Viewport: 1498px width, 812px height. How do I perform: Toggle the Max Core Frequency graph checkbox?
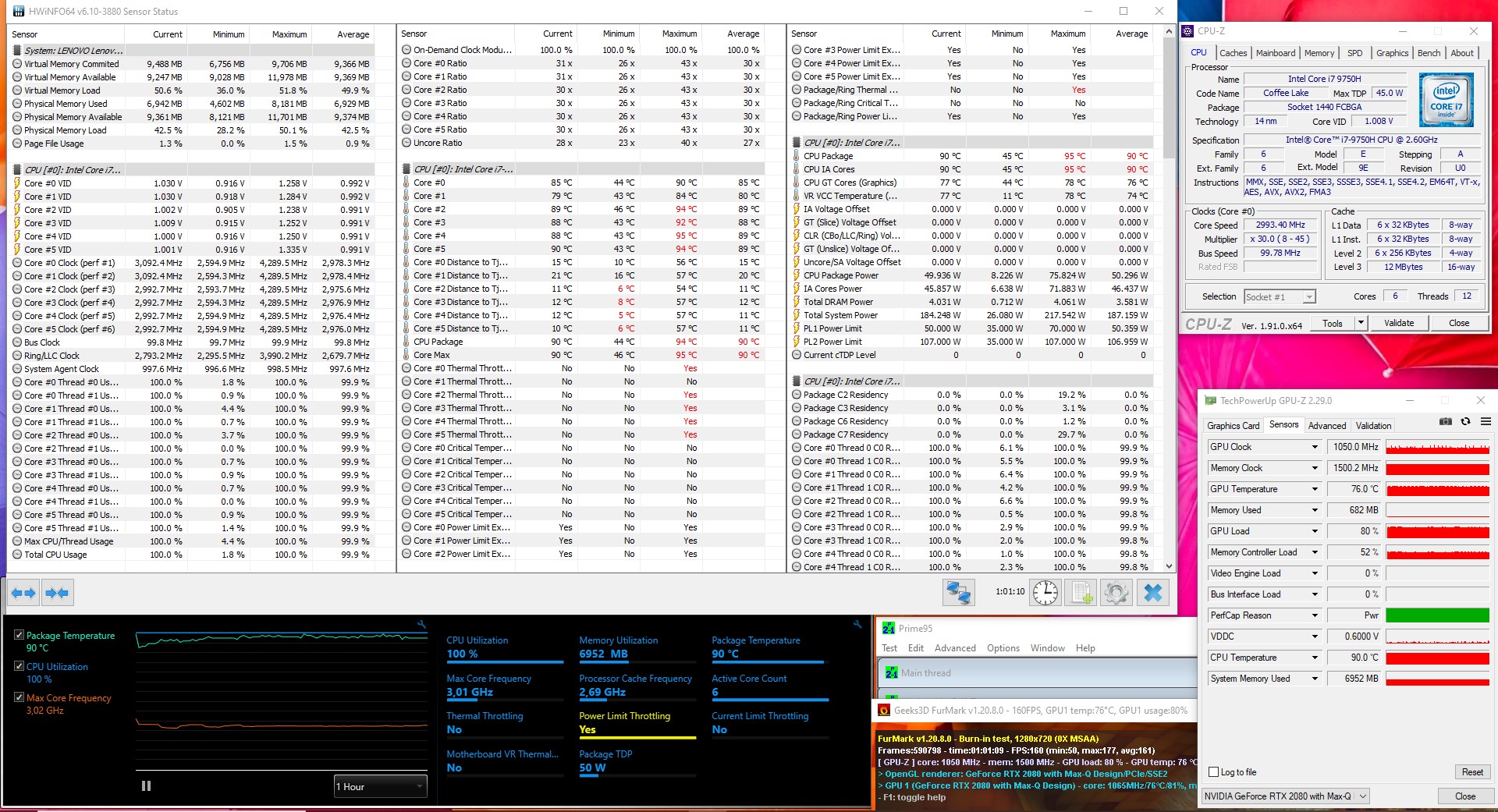coord(19,697)
